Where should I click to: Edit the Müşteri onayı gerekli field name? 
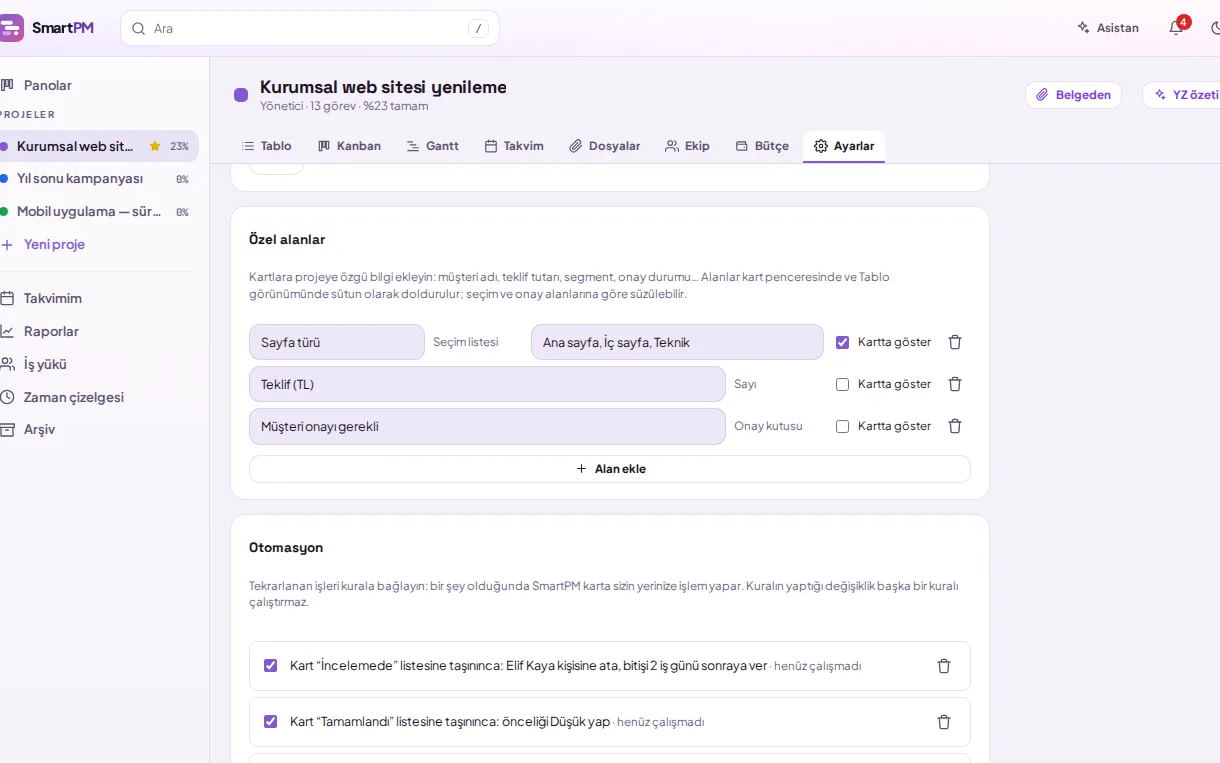[x=487, y=426]
